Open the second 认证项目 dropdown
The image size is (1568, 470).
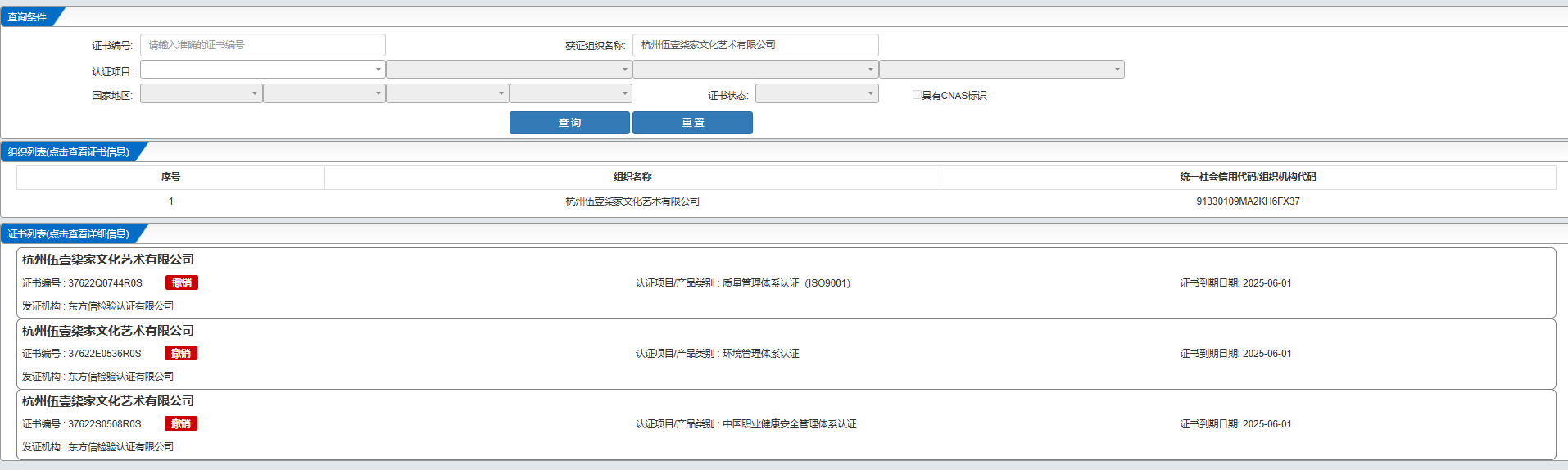[x=509, y=70]
